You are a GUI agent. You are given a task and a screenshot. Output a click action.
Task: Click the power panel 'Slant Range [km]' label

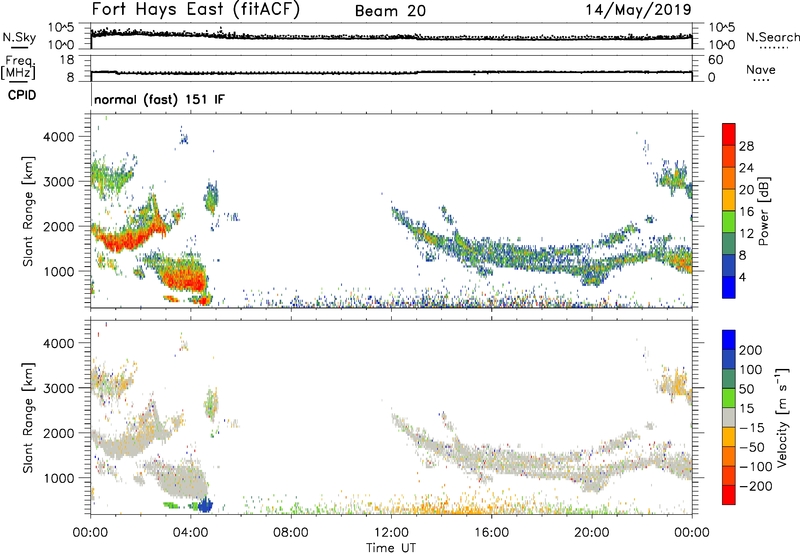(28, 211)
